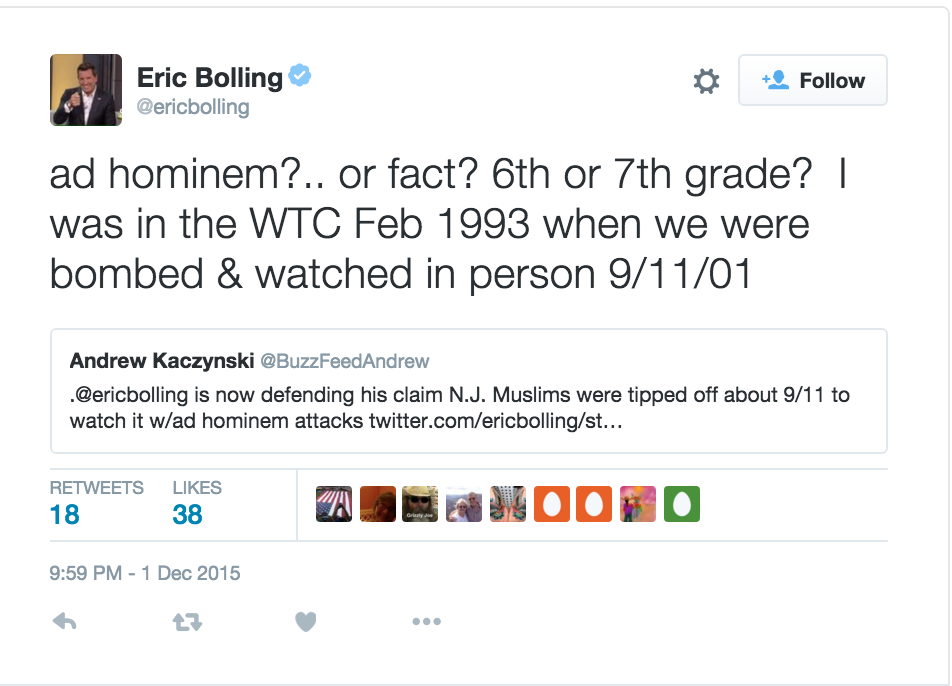Open the more options ellipsis icon
This screenshot has height=686, width=952.
point(426,621)
